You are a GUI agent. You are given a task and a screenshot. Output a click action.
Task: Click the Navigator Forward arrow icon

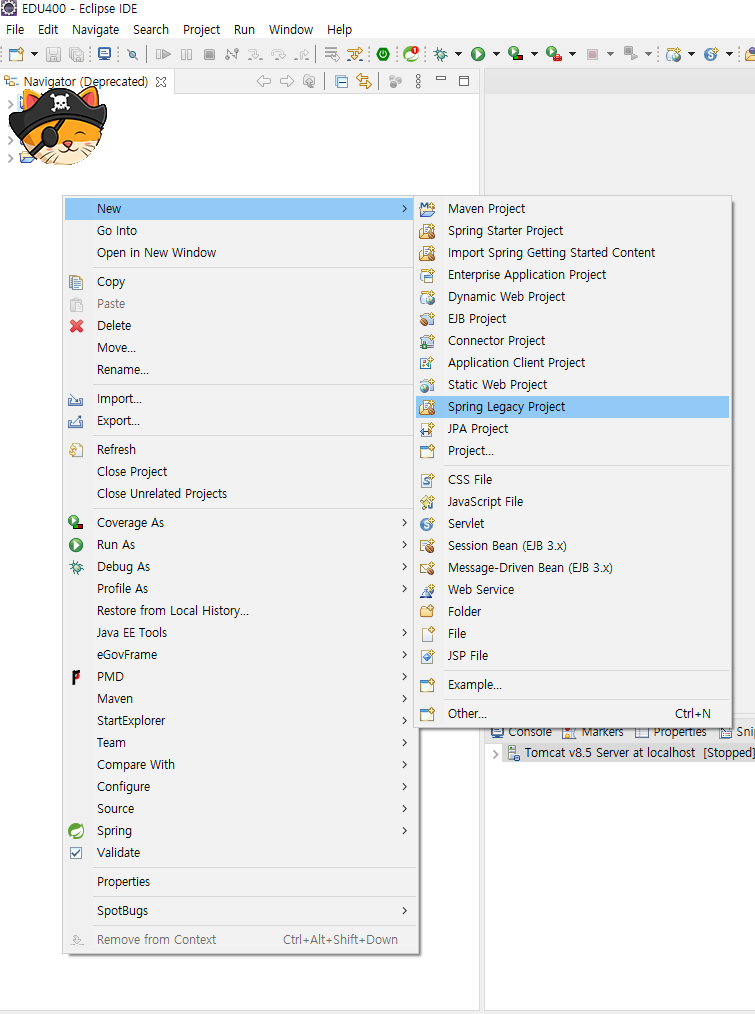click(x=287, y=81)
